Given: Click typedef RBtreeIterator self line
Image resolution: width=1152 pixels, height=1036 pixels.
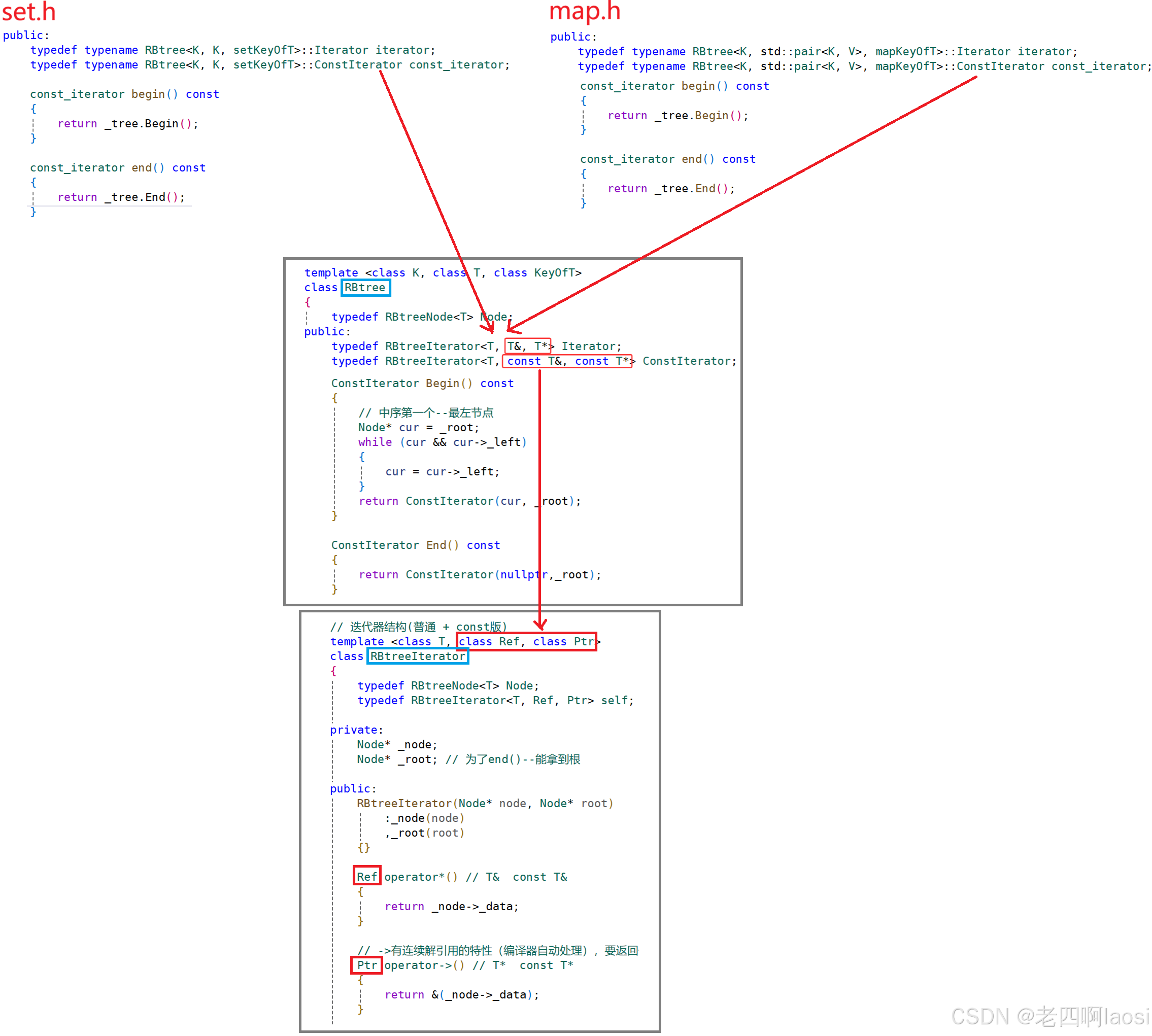Looking at the screenshot, I should 495,700.
